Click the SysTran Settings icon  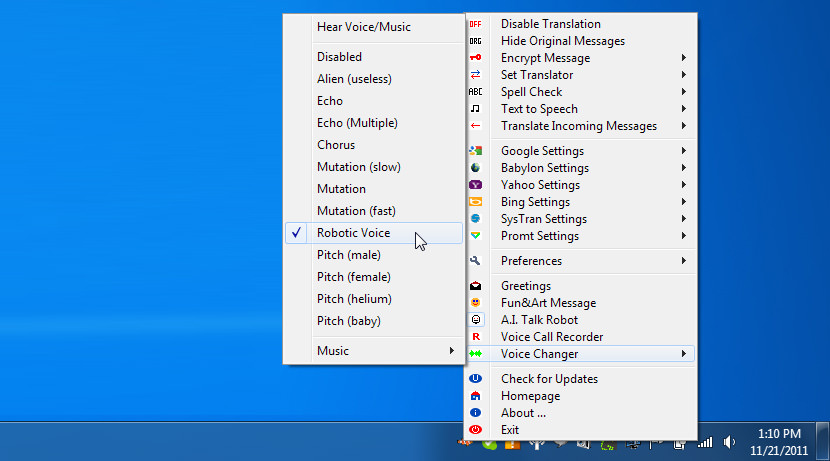coord(475,219)
